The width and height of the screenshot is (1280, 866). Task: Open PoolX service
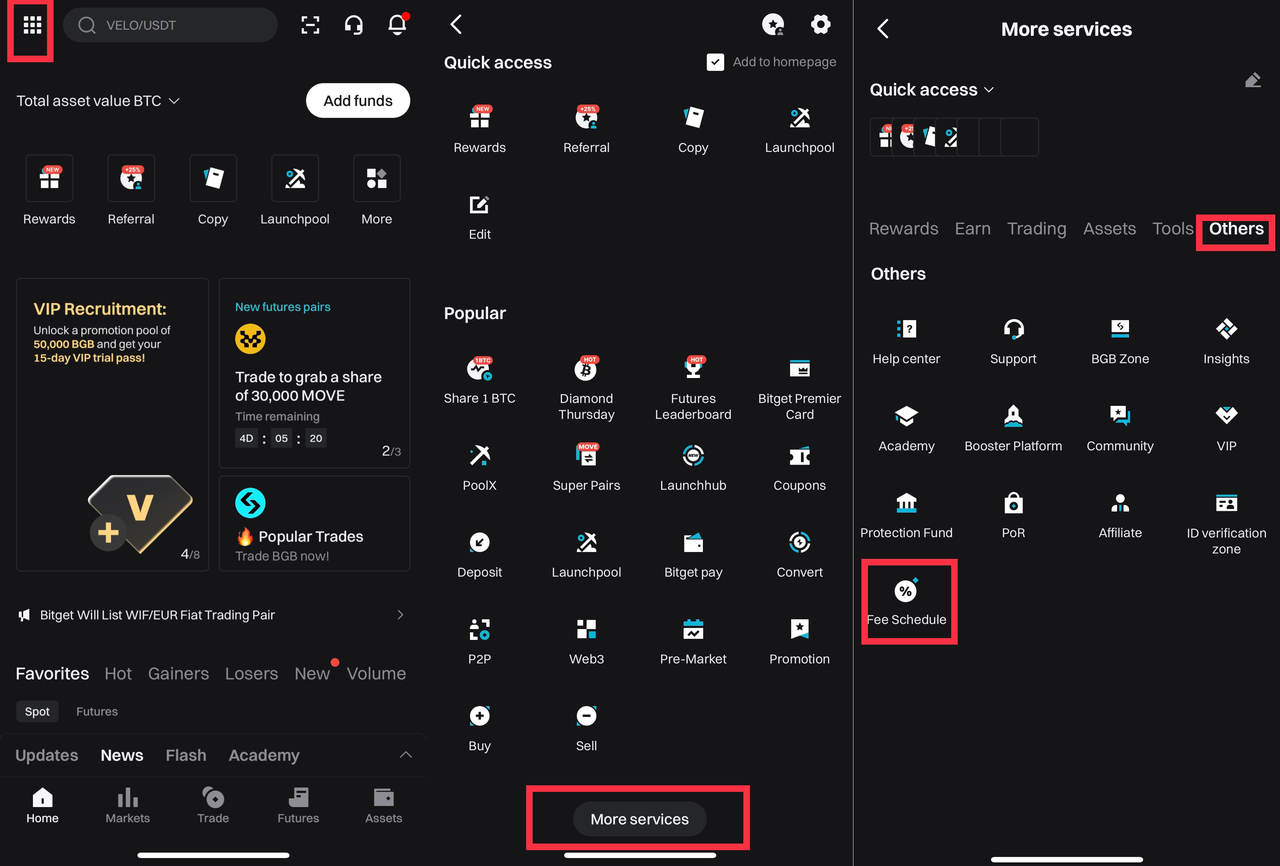pyautogui.click(x=479, y=468)
